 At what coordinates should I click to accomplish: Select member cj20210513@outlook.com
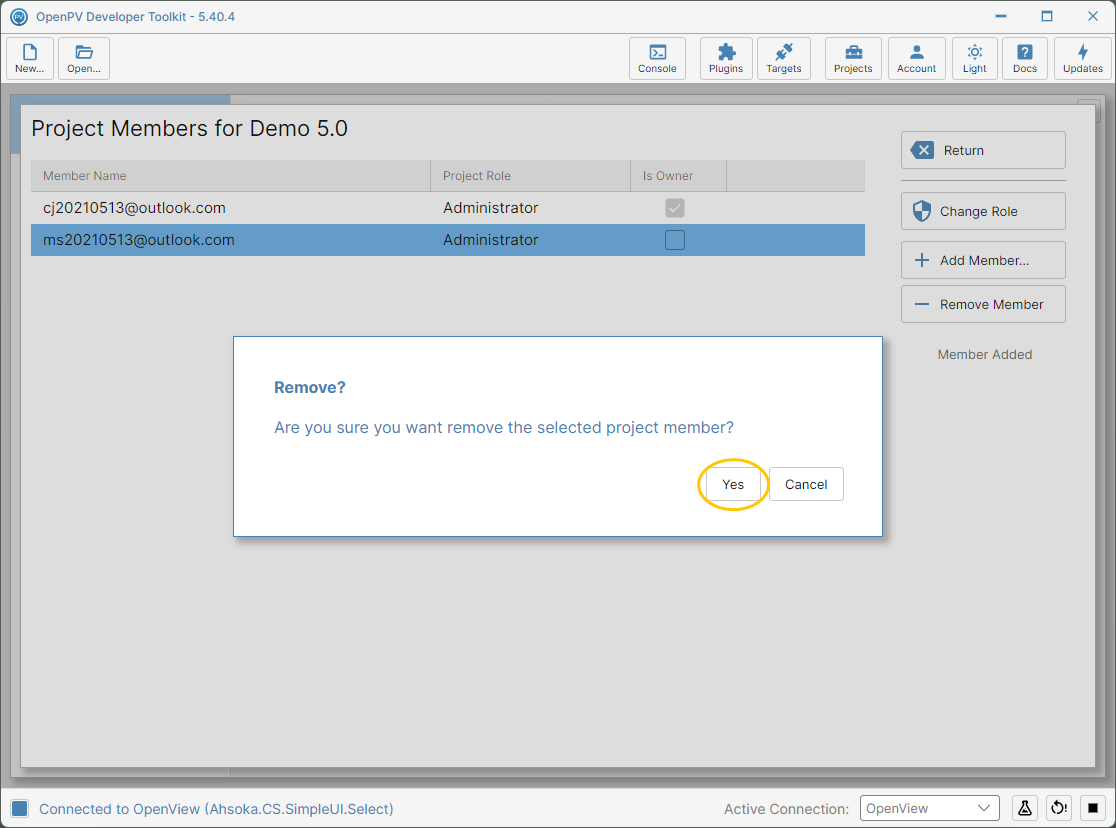448,208
